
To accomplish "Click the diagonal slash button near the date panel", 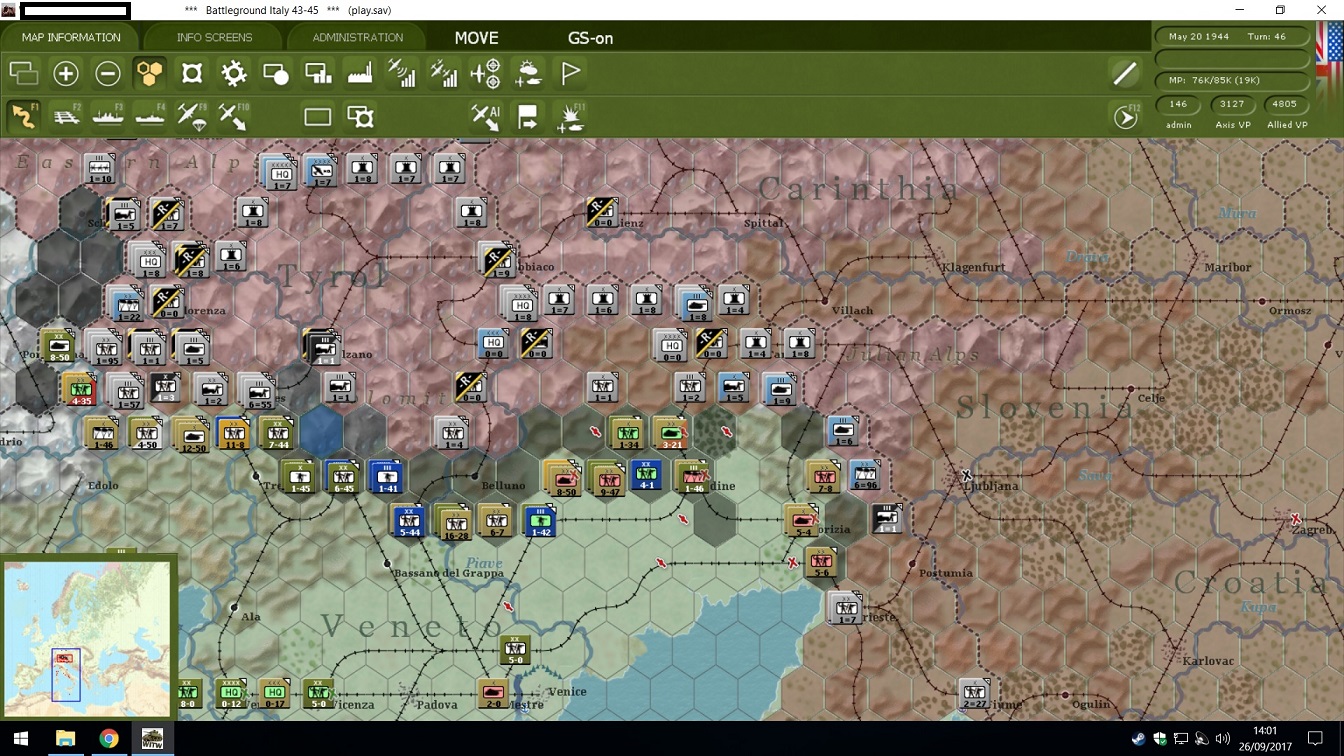I will point(1125,73).
